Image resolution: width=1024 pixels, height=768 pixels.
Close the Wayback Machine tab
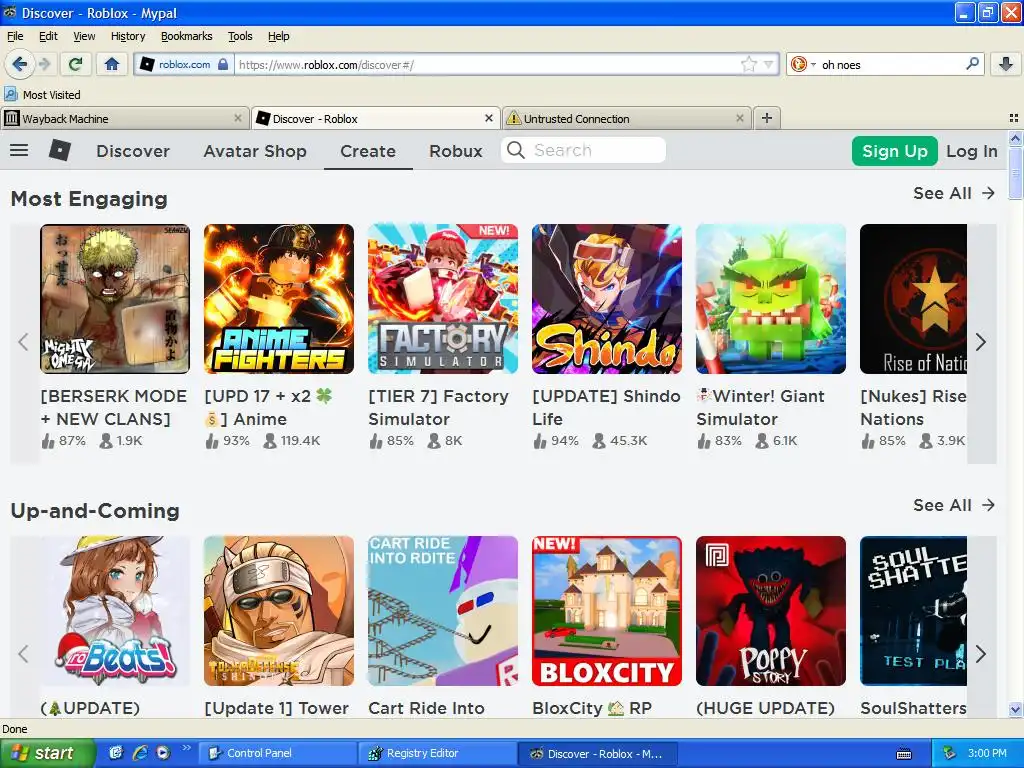pos(238,118)
